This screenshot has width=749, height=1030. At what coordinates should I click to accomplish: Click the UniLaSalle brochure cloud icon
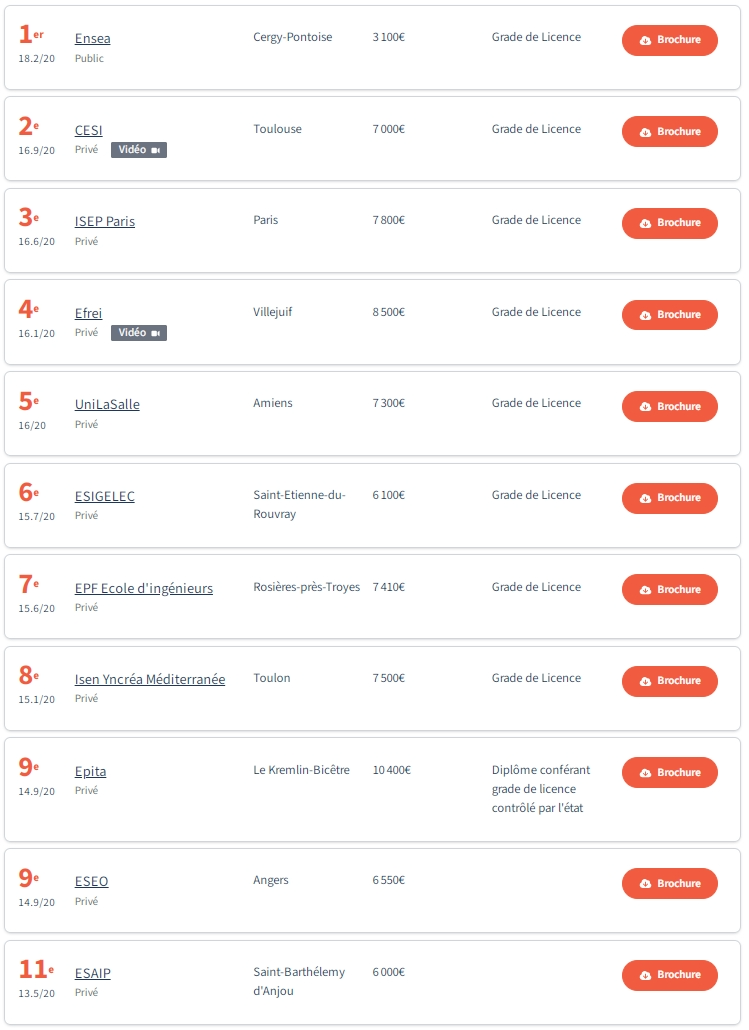pyautogui.click(x=645, y=407)
